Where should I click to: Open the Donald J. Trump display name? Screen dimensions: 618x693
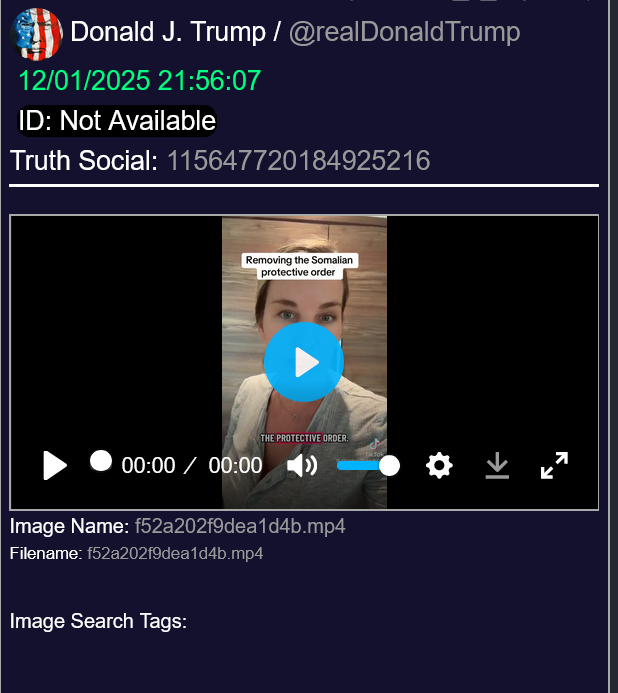168,33
